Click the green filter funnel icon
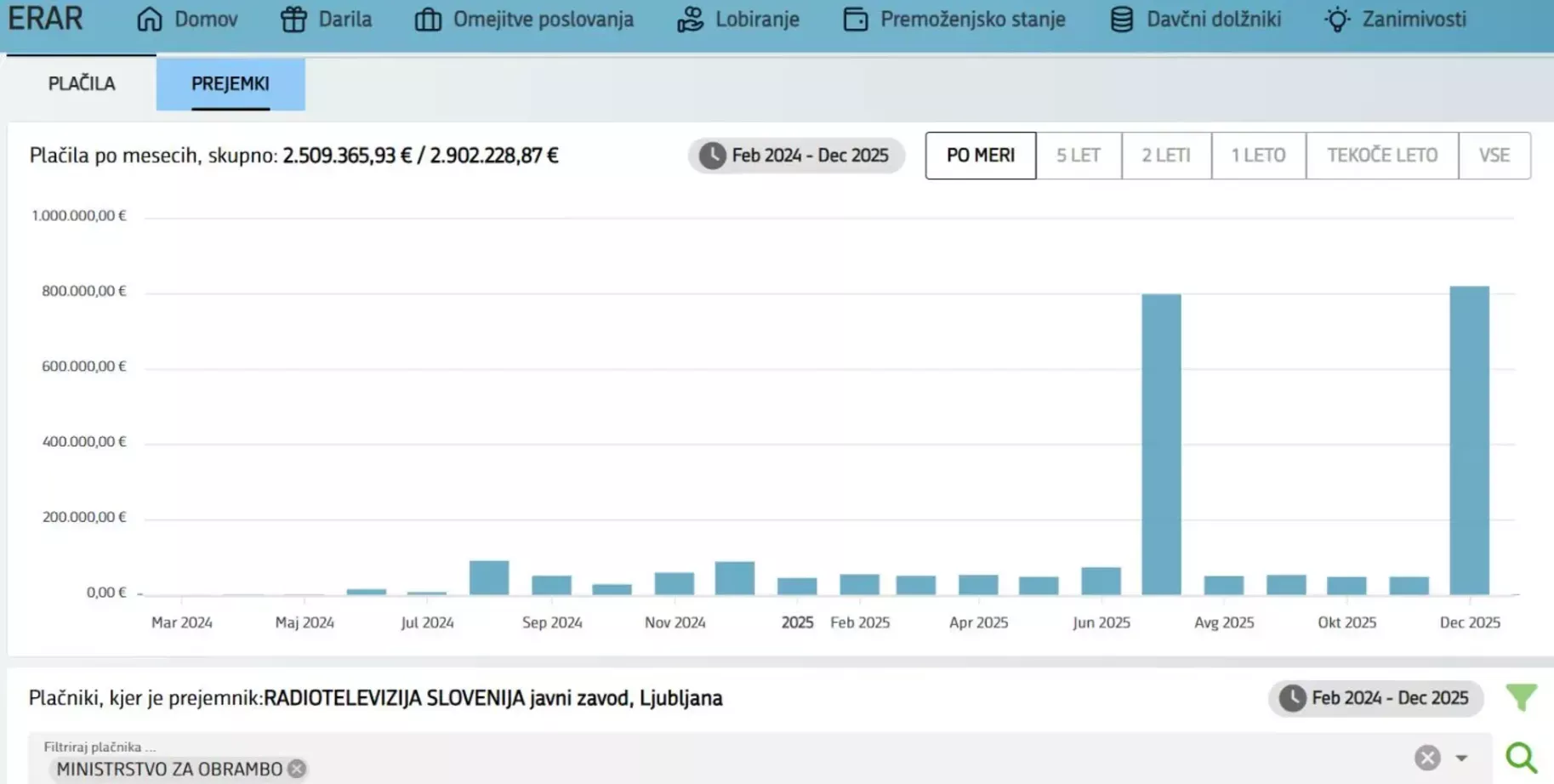Screen dimensions: 1554x784 pos(1522,698)
